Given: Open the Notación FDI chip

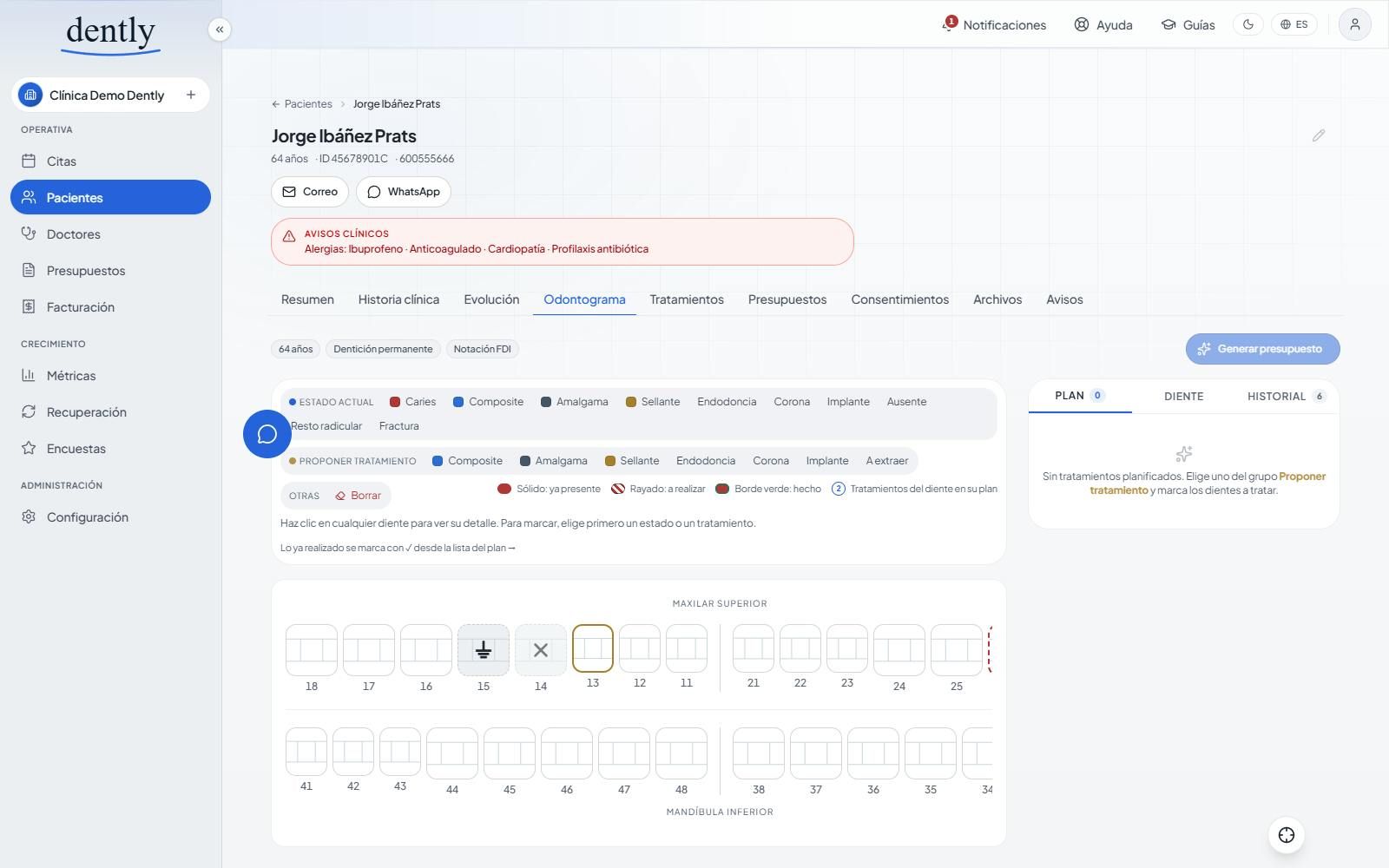Looking at the screenshot, I should [483, 349].
